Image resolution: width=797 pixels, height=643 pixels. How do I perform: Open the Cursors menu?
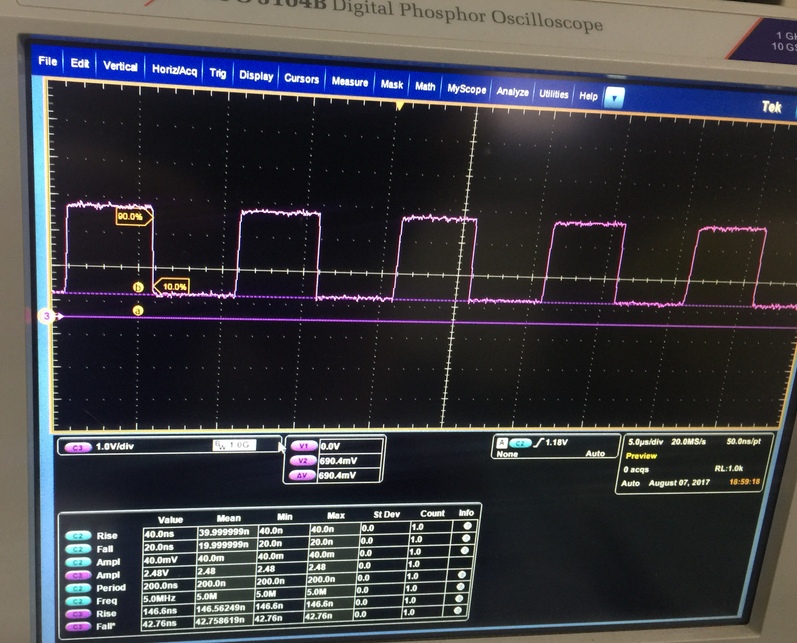pos(301,79)
